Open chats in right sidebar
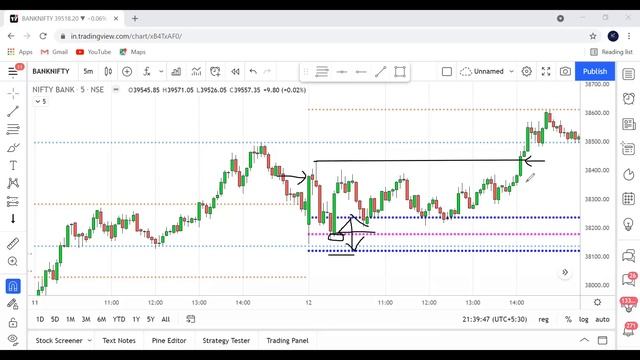The height and width of the screenshot is (360, 640). tap(629, 256)
